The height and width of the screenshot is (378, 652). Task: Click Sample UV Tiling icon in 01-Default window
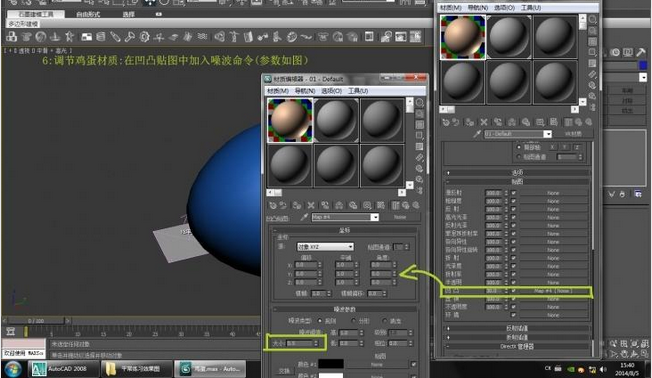(x=593, y=52)
